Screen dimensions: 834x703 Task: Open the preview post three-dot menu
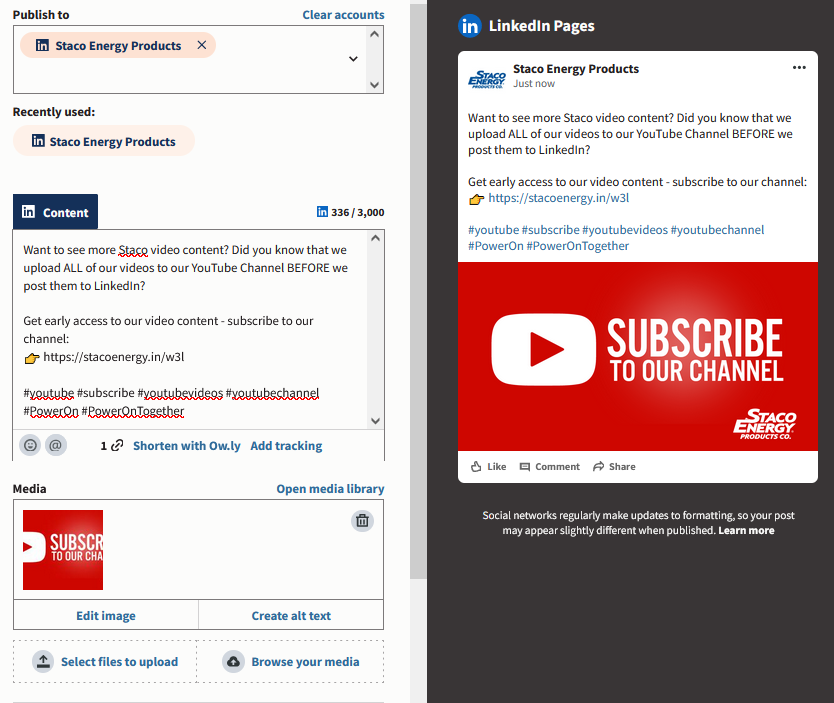point(799,68)
